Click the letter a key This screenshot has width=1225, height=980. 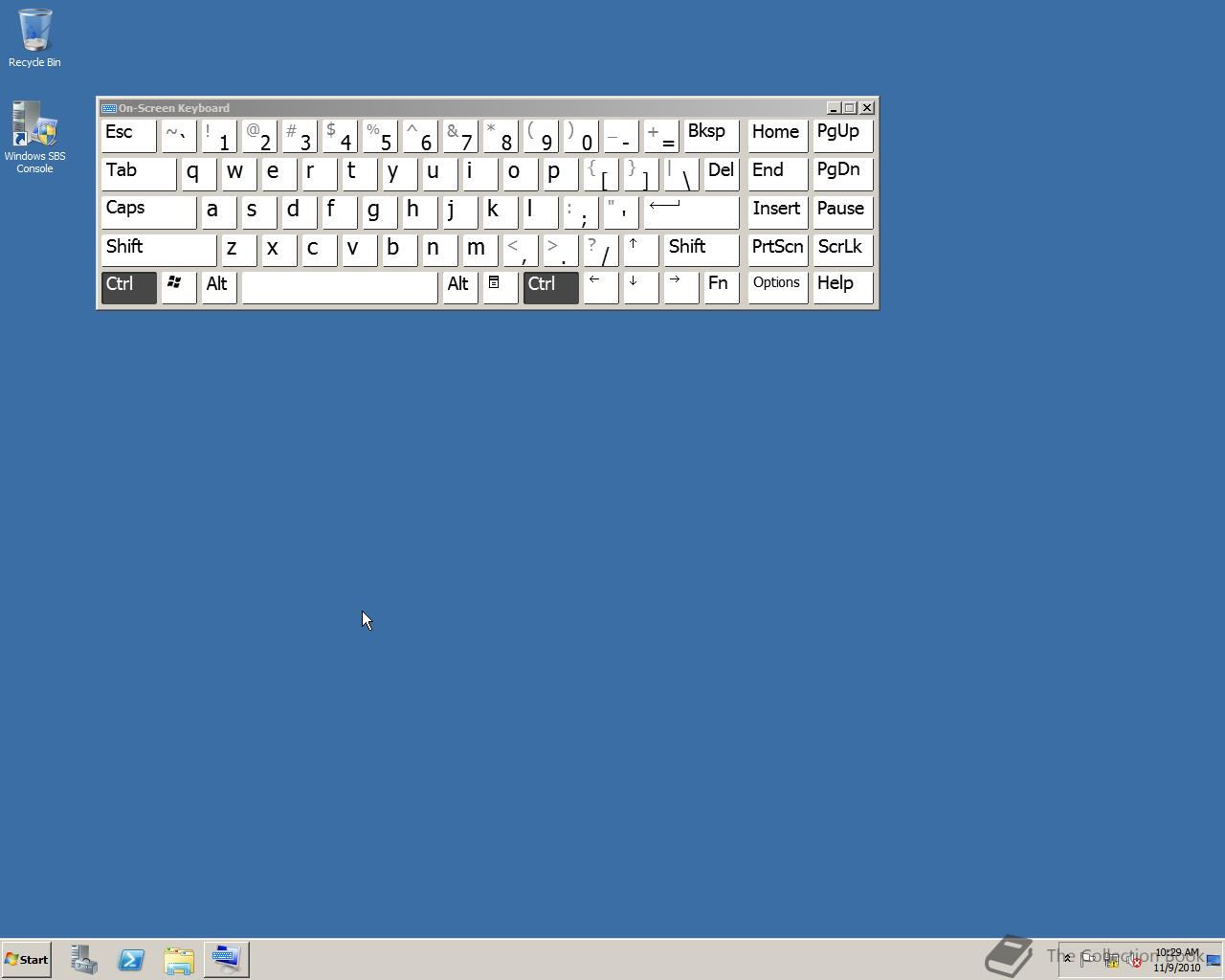click(219, 212)
